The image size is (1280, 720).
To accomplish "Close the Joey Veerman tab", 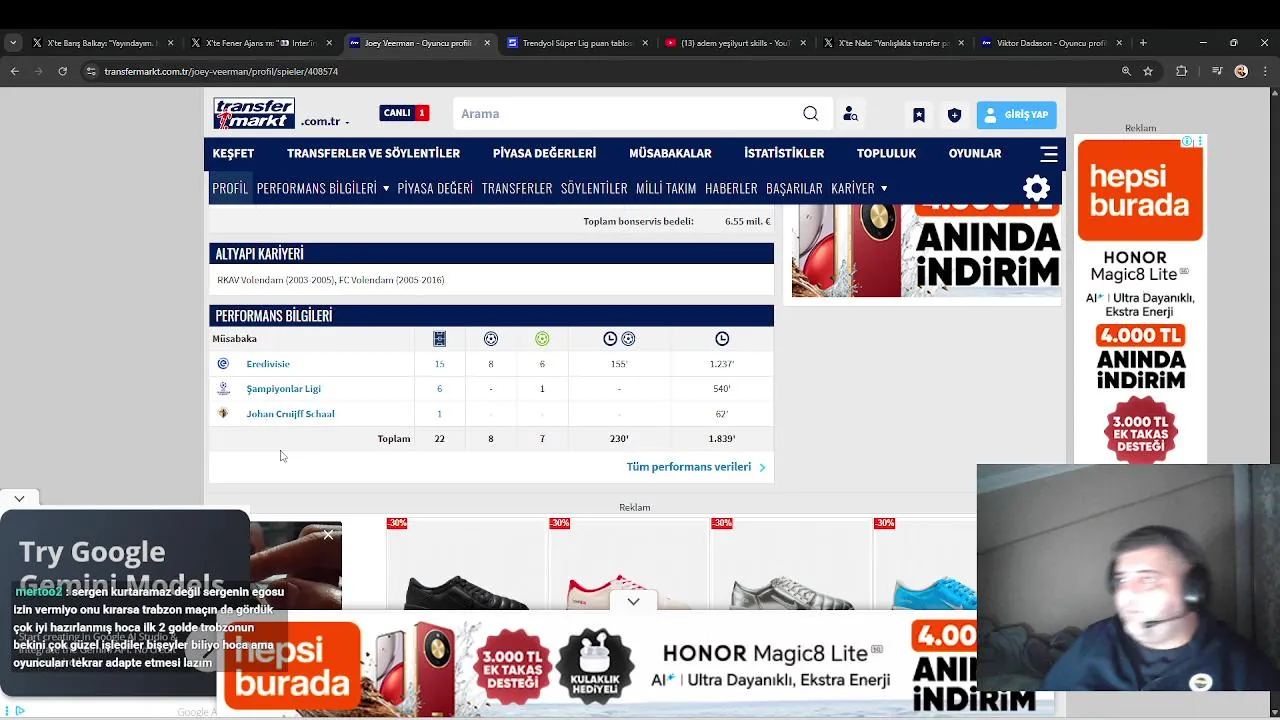I will coord(487,43).
